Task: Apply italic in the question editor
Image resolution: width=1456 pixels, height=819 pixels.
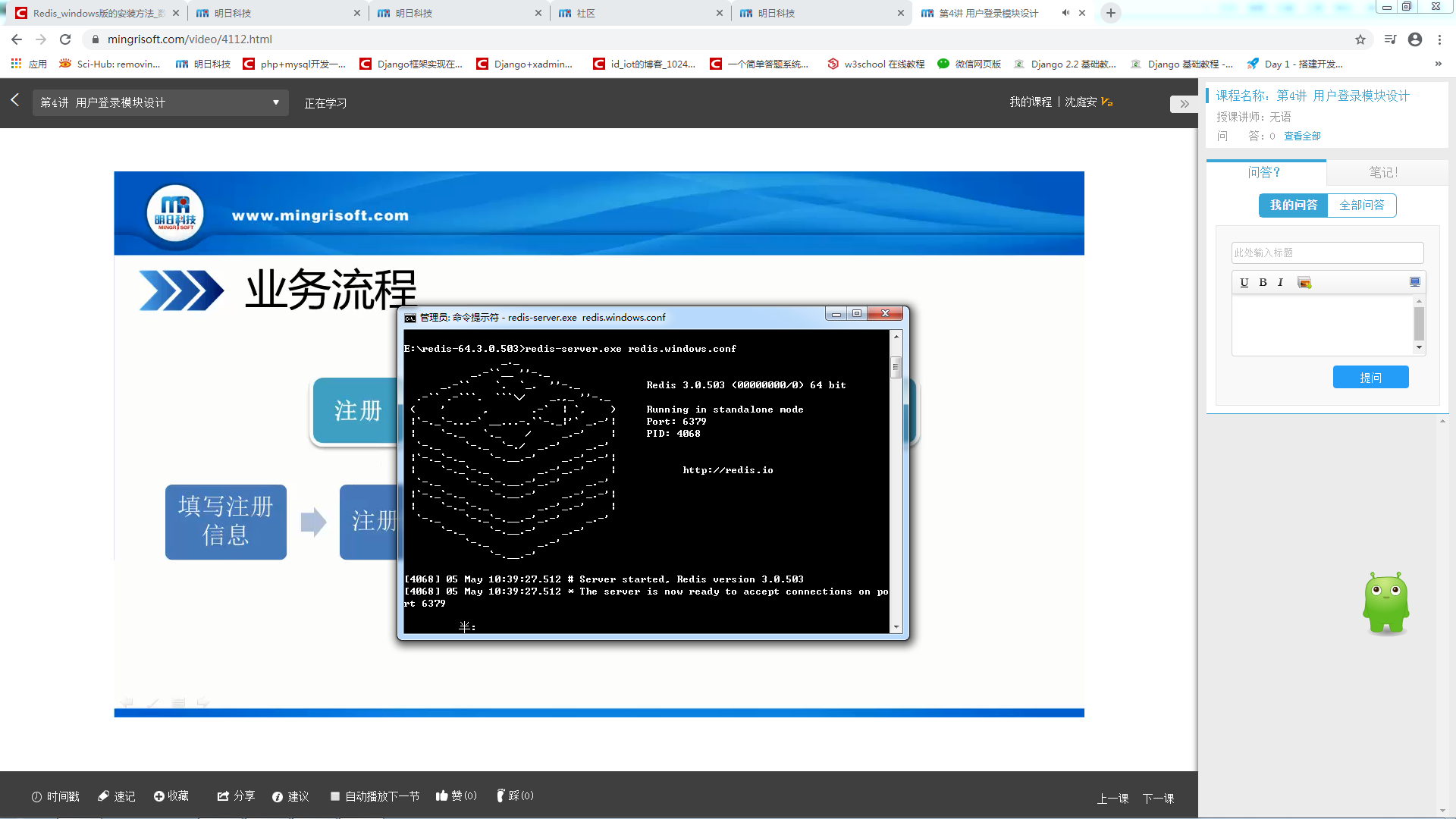Action: coord(1281,282)
